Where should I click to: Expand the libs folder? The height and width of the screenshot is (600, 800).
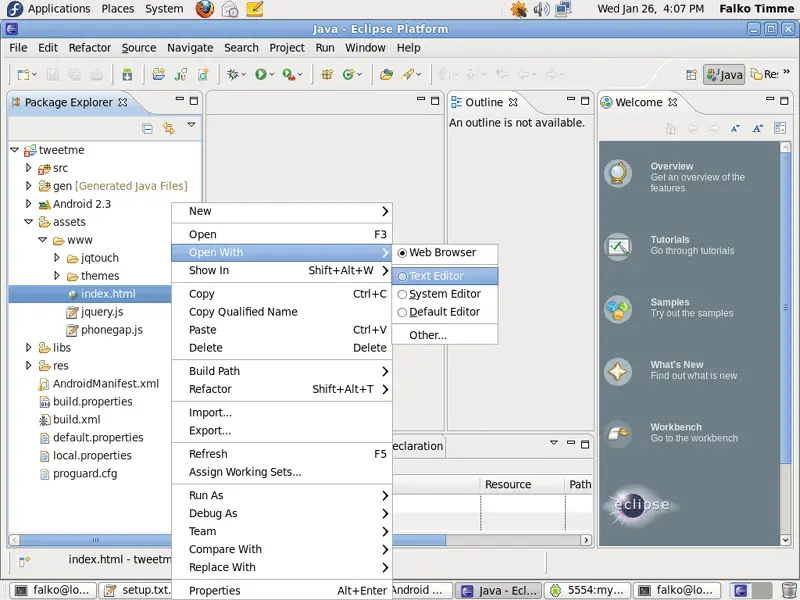(29, 347)
